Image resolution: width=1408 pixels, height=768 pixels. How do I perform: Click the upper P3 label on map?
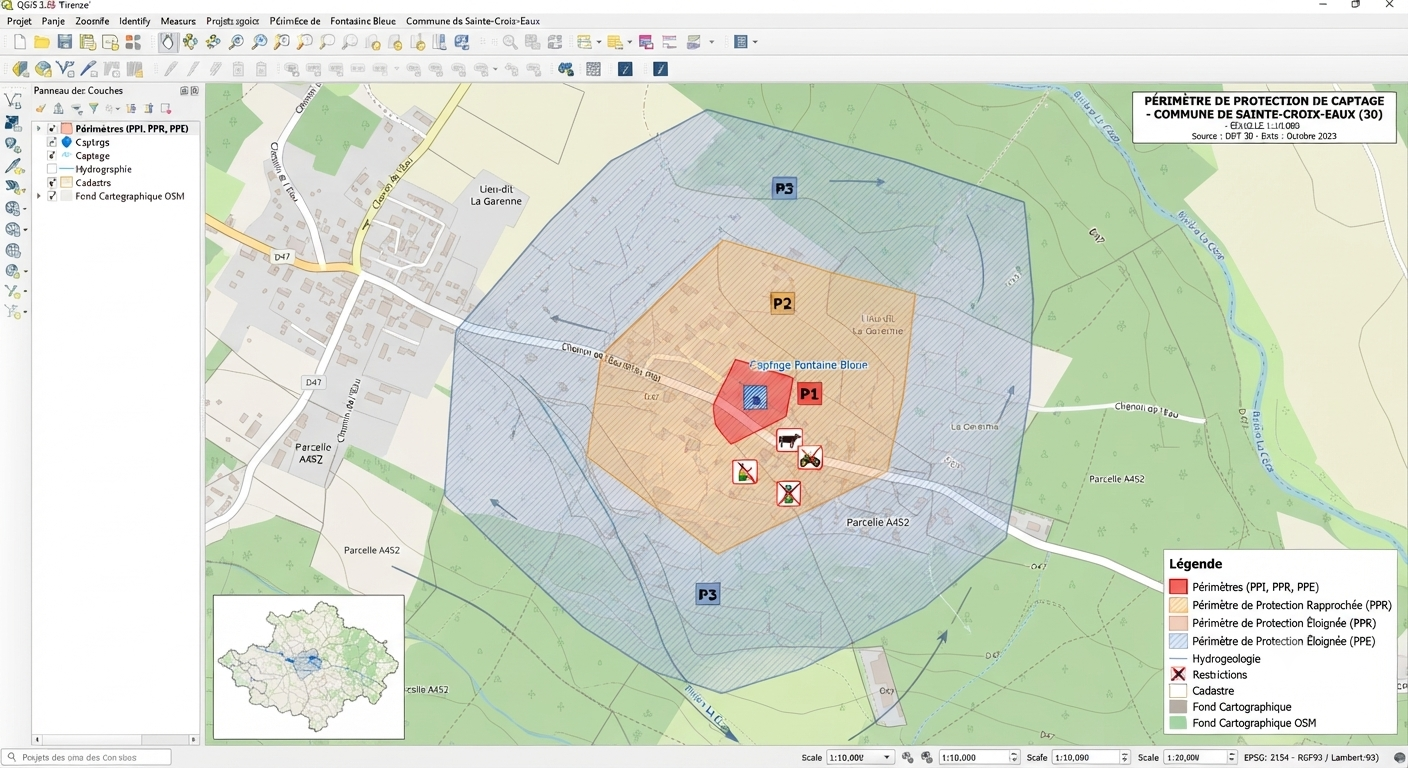click(x=784, y=188)
